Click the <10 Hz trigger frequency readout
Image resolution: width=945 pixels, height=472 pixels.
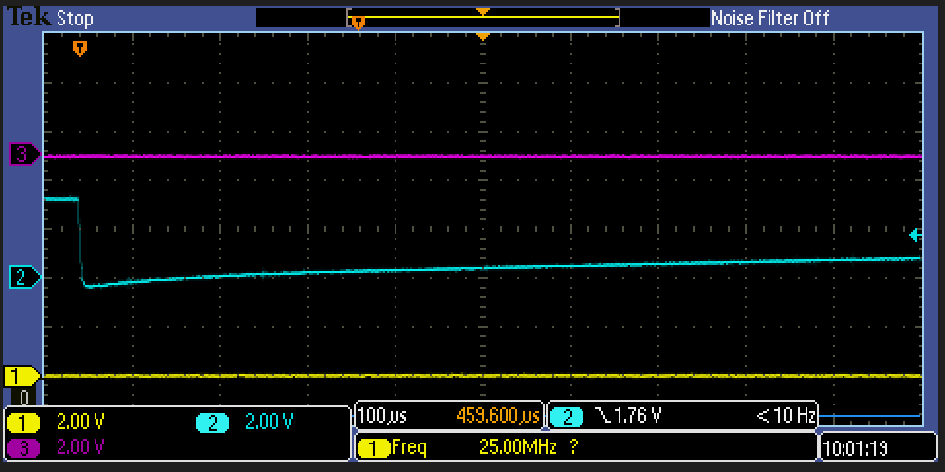(786, 415)
